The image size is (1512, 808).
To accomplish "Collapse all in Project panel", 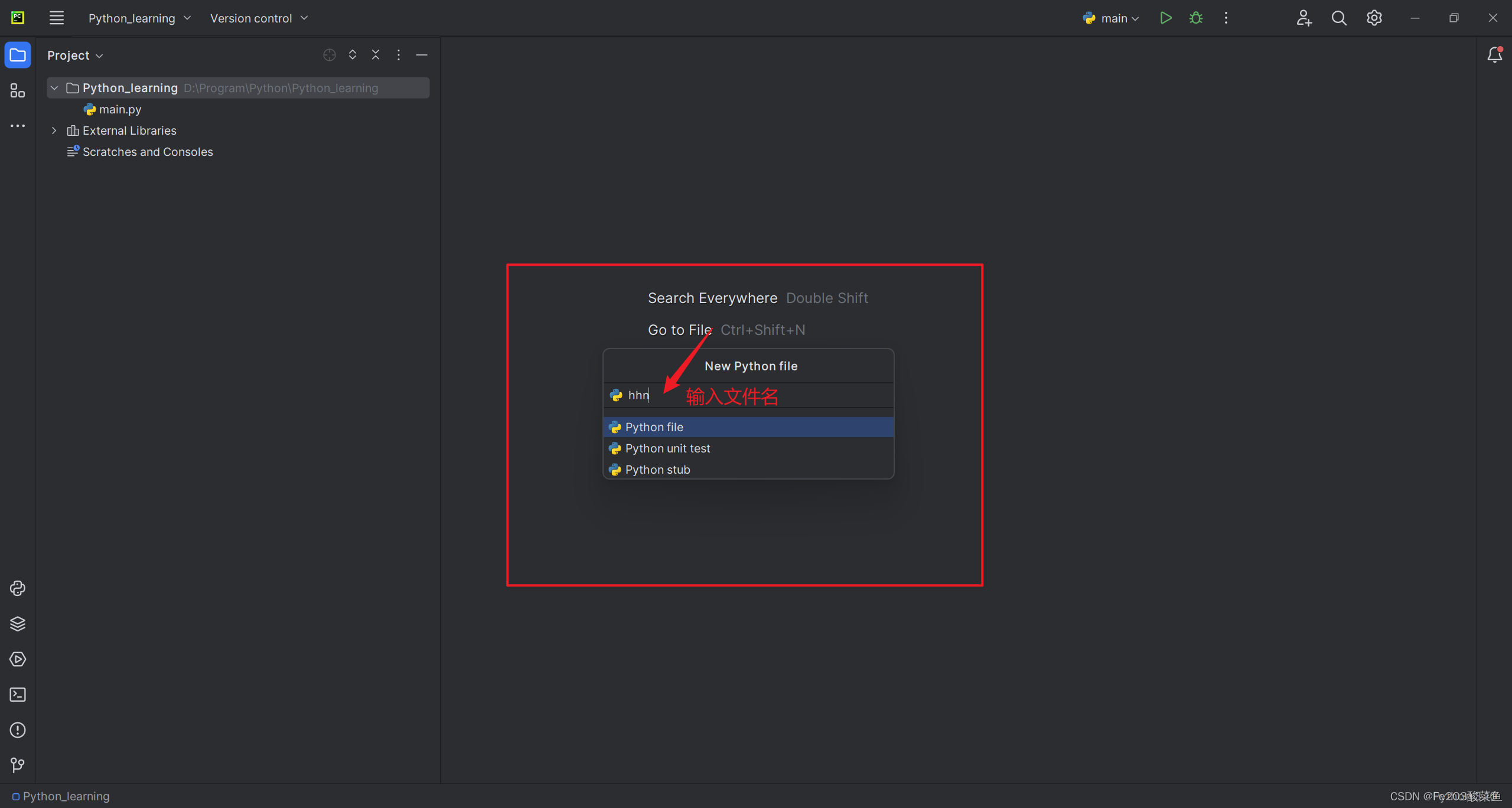I will click(x=376, y=55).
